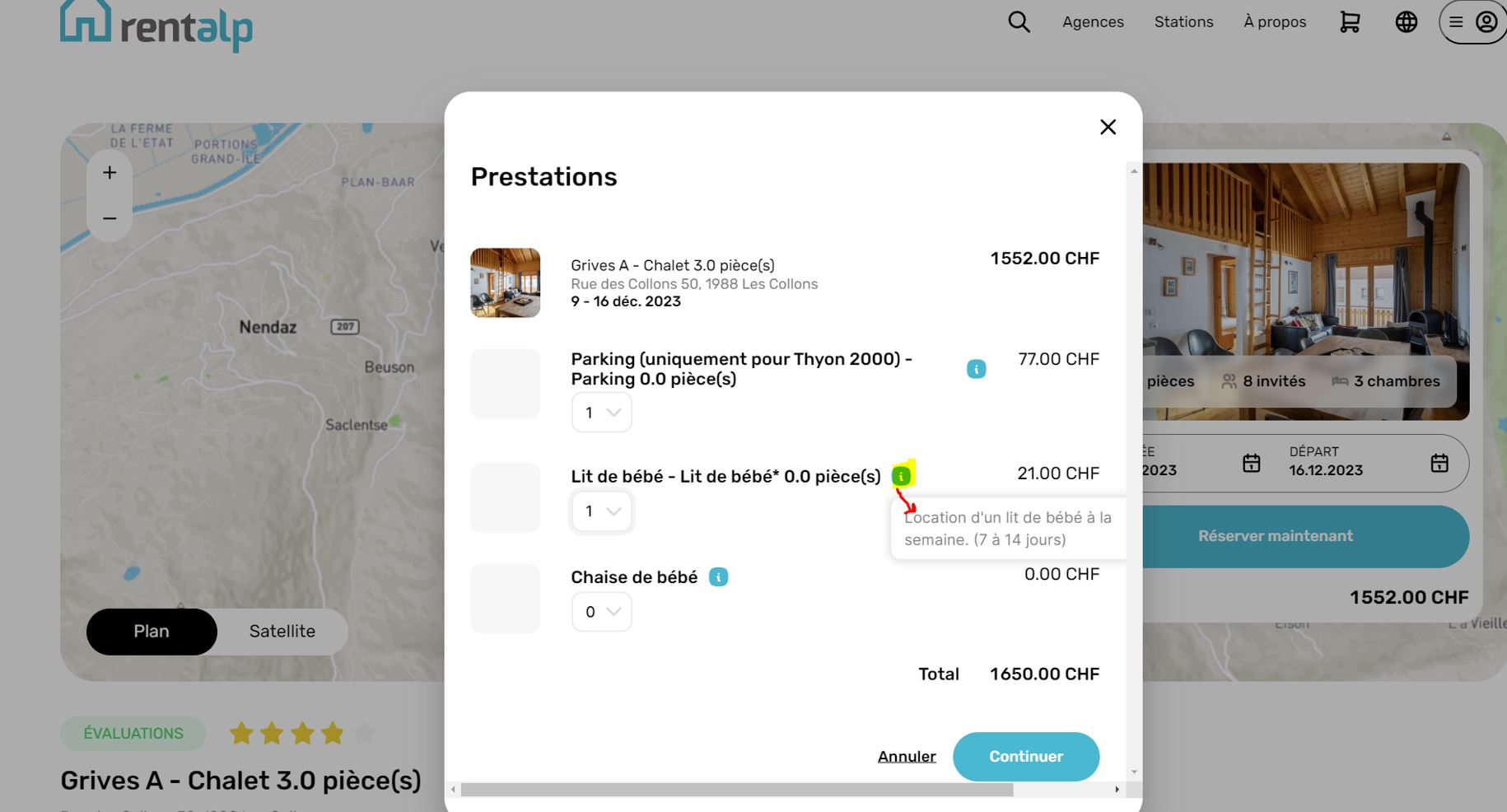
Task: Click the Annuler link
Action: (x=907, y=756)
